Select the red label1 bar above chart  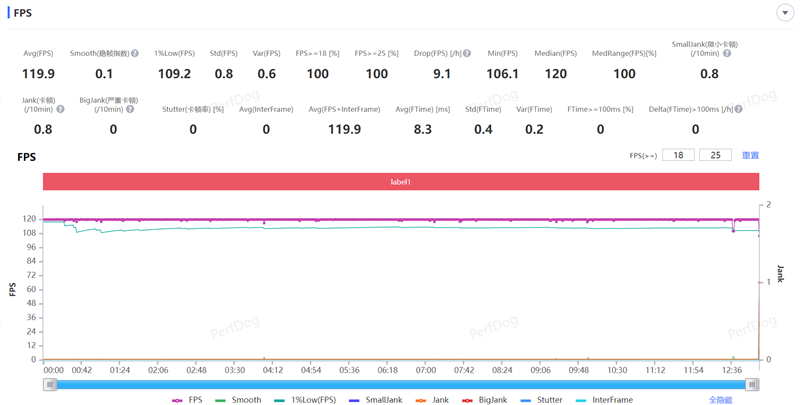pyautogui.click(x=400, y=182)
